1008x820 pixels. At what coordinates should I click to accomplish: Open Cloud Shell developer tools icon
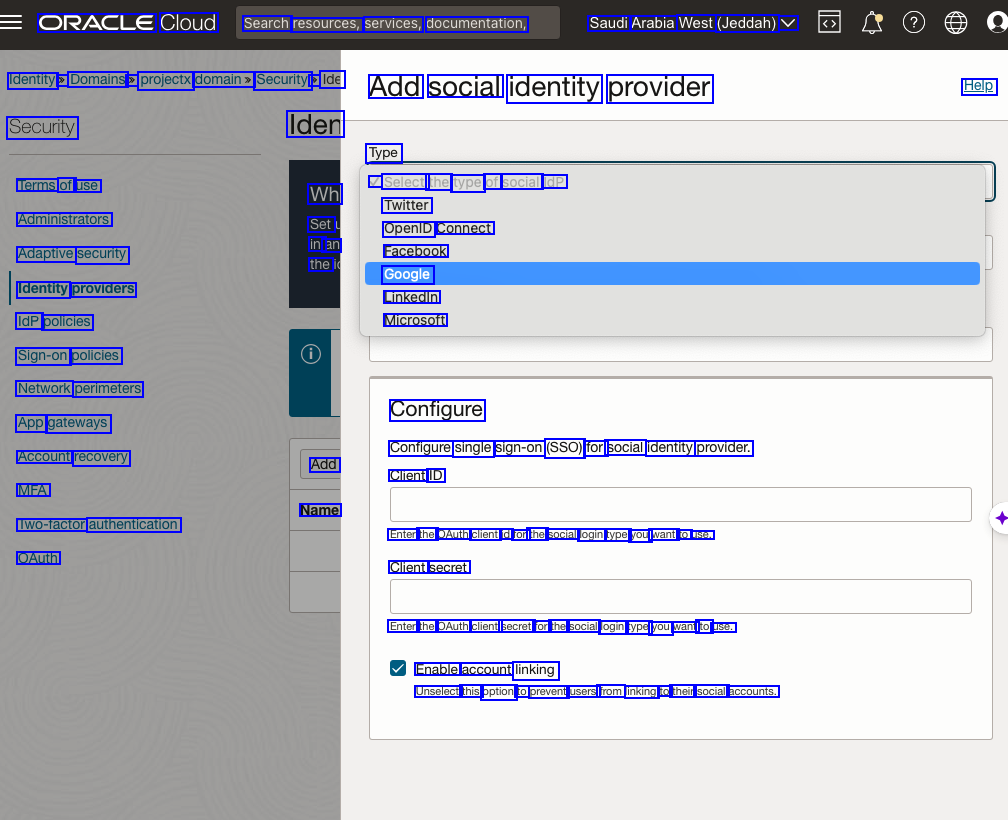(x=829, y=23)
